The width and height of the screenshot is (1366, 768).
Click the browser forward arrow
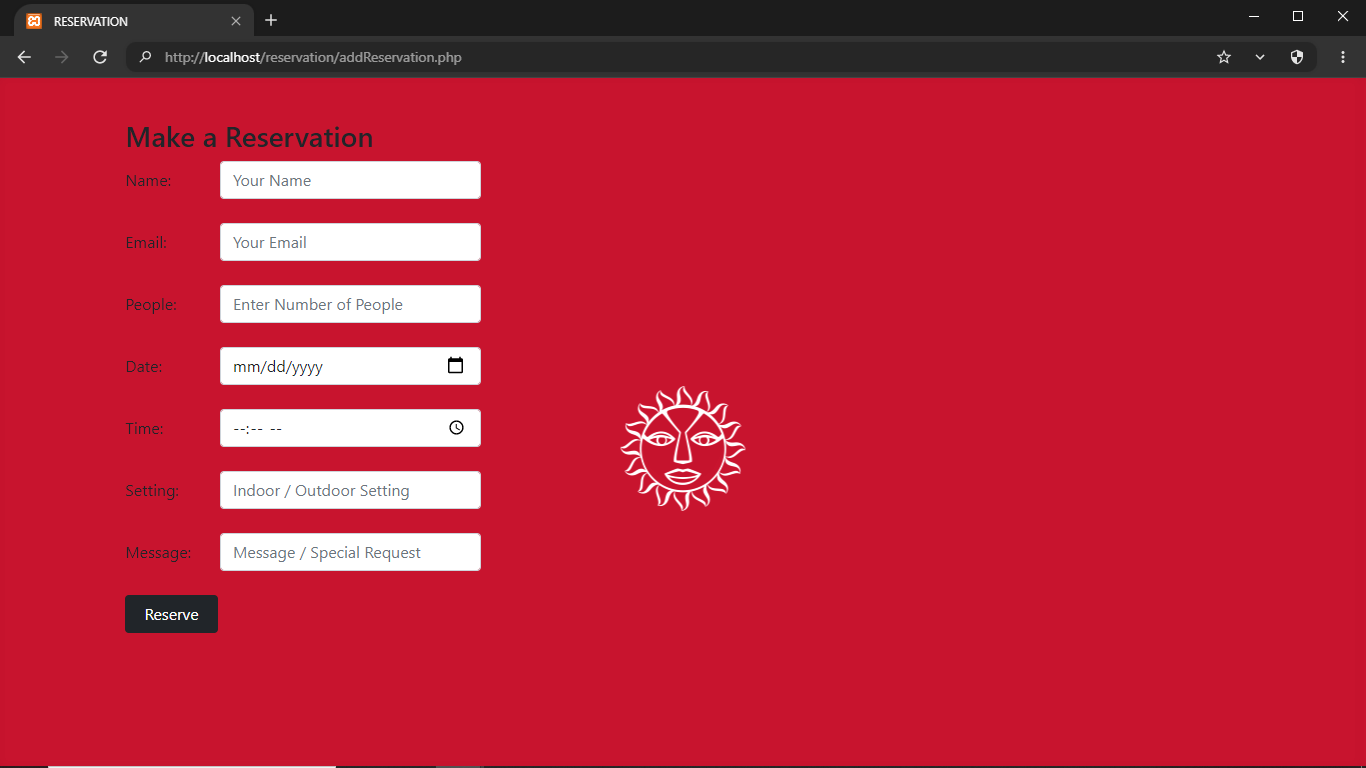click(x=62, y=57)
